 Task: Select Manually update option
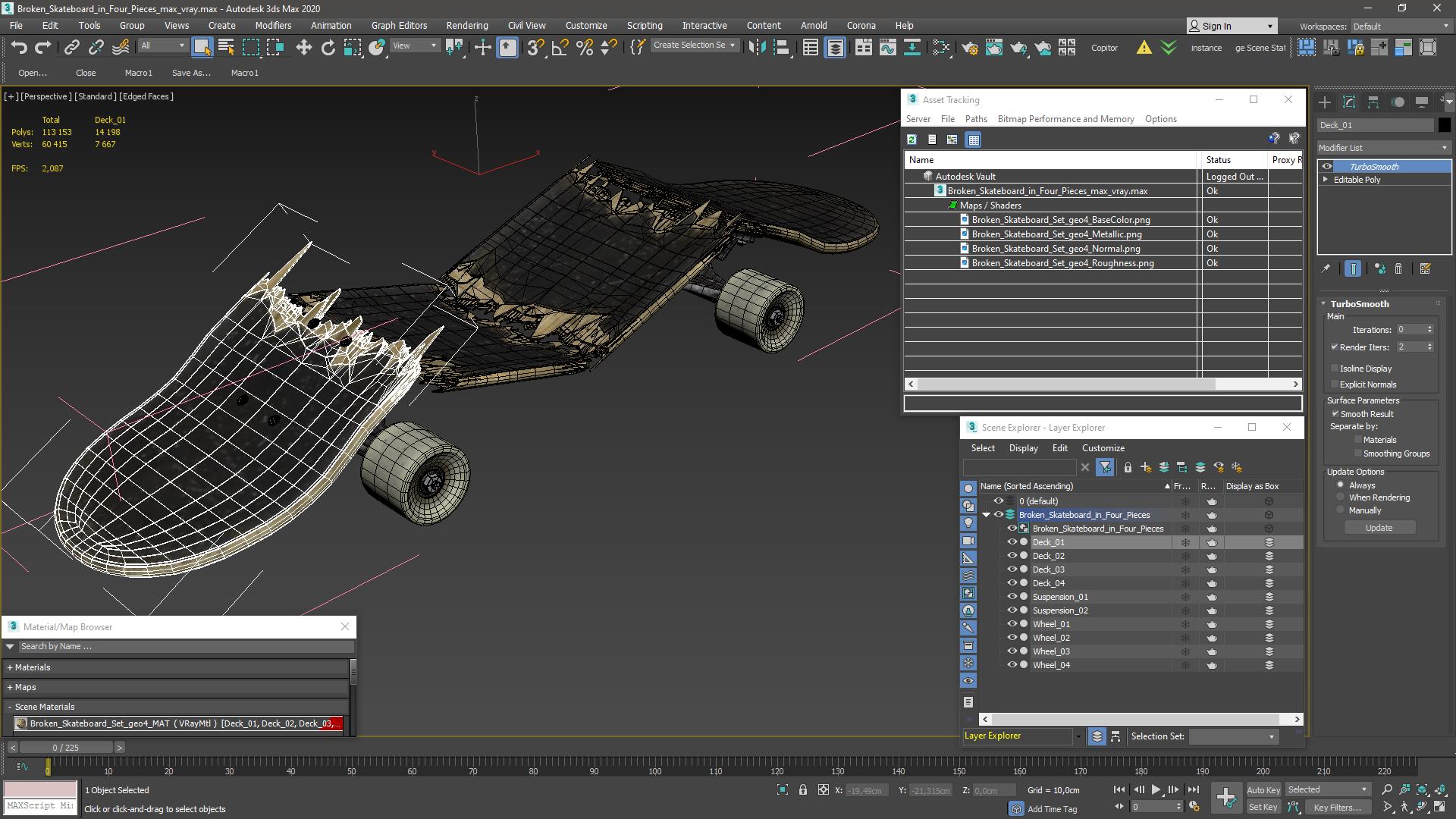pos(1340,510)
